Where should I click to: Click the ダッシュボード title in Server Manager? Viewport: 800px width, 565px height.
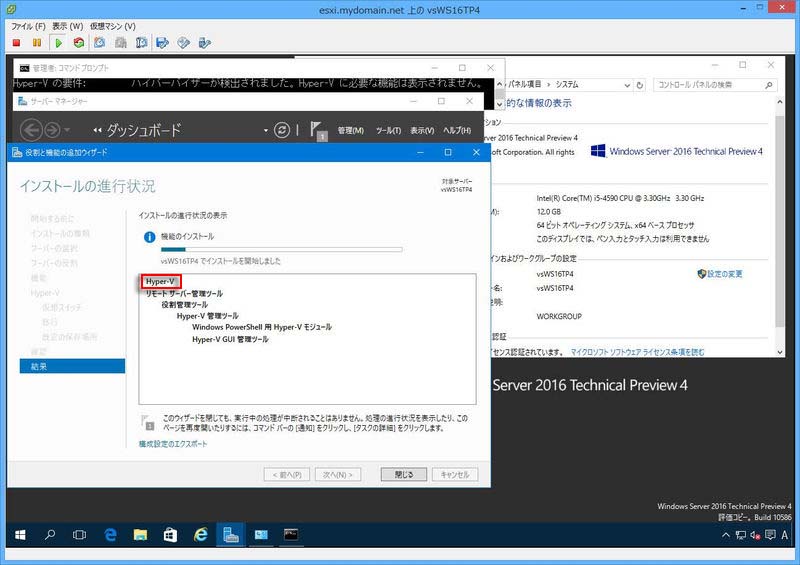(143, 130)
